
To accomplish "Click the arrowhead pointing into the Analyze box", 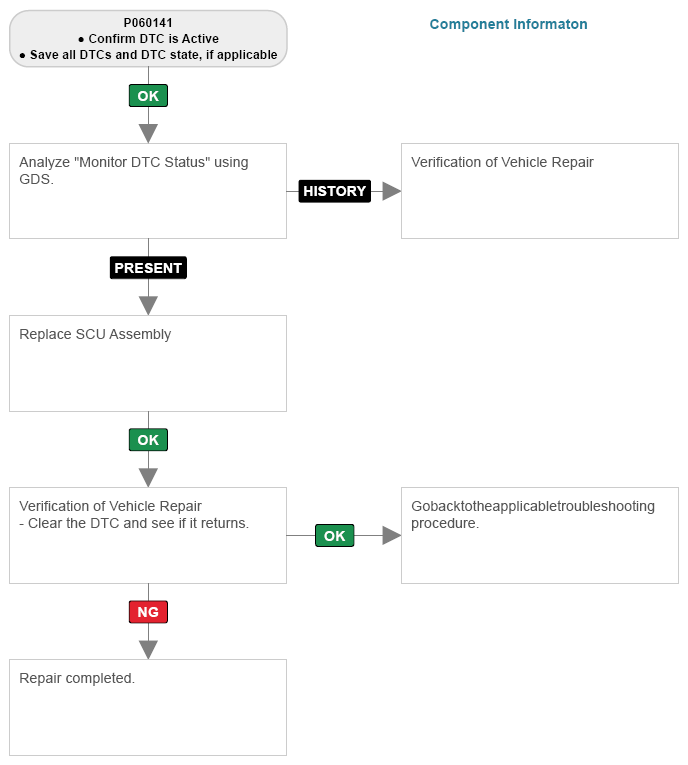I will [148, 133].
